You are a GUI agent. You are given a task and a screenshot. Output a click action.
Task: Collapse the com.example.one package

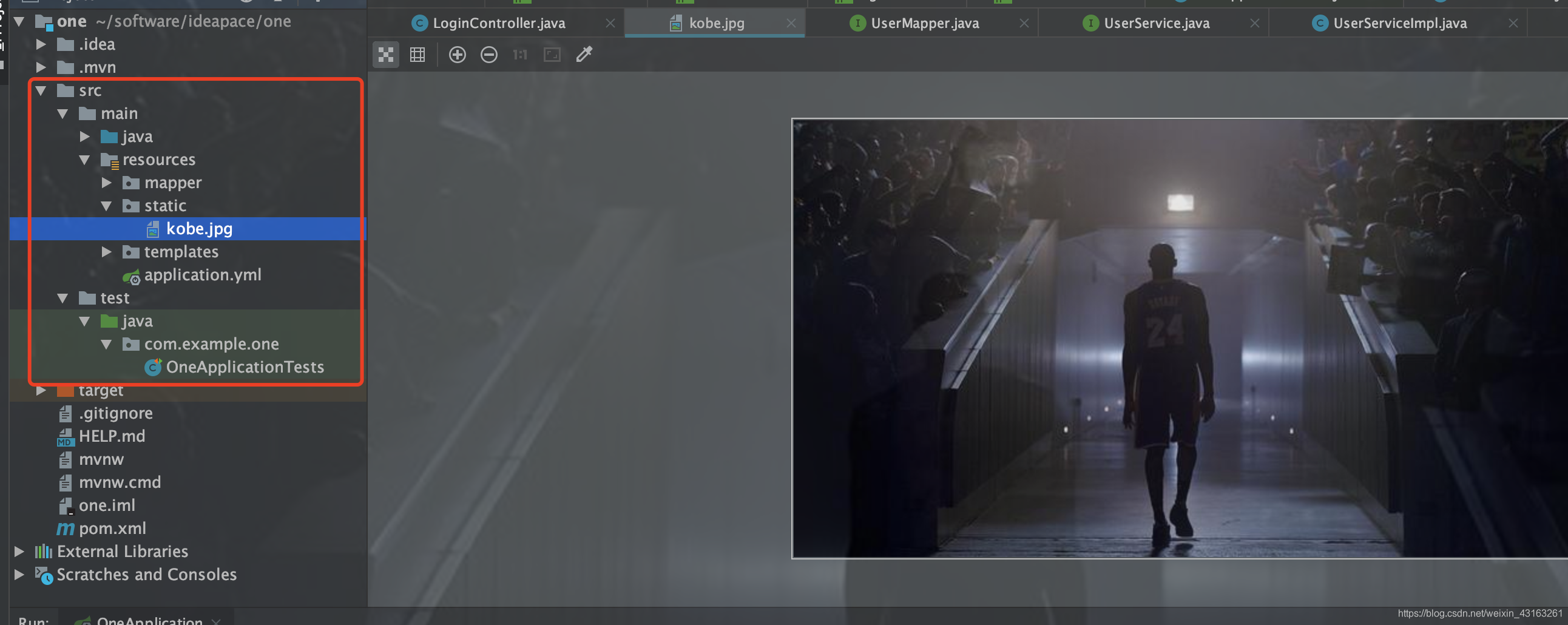[x=107, y=345]
